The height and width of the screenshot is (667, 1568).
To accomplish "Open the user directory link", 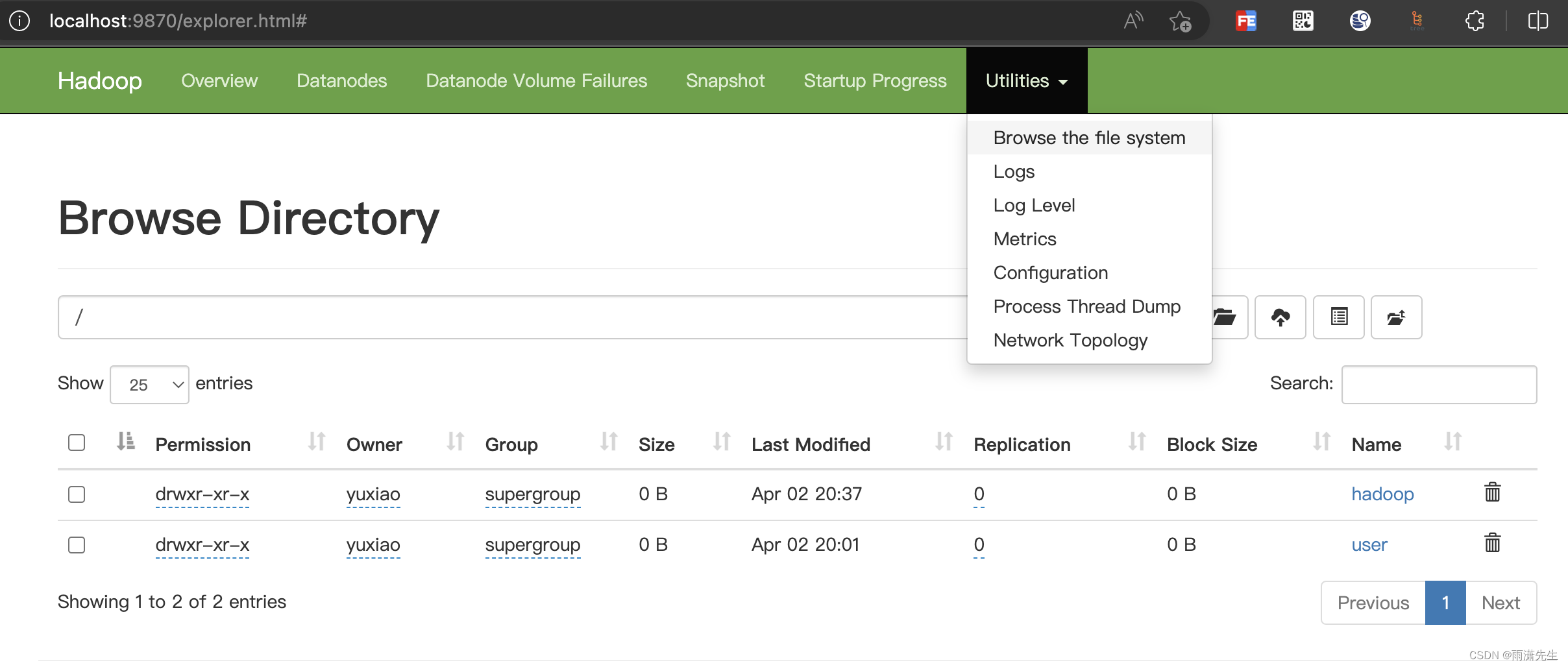I will (1369, 544).
